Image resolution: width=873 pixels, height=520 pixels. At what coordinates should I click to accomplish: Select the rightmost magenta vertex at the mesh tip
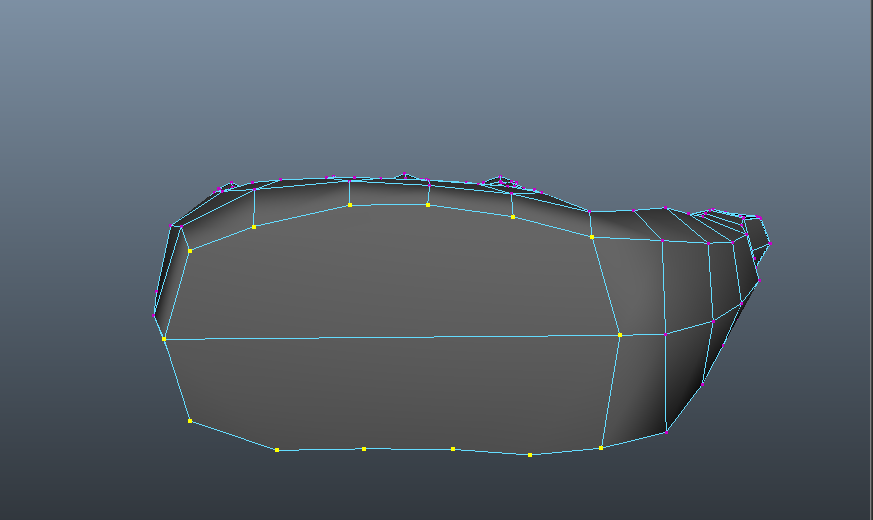pyautogui.click(x=769, y=243)
